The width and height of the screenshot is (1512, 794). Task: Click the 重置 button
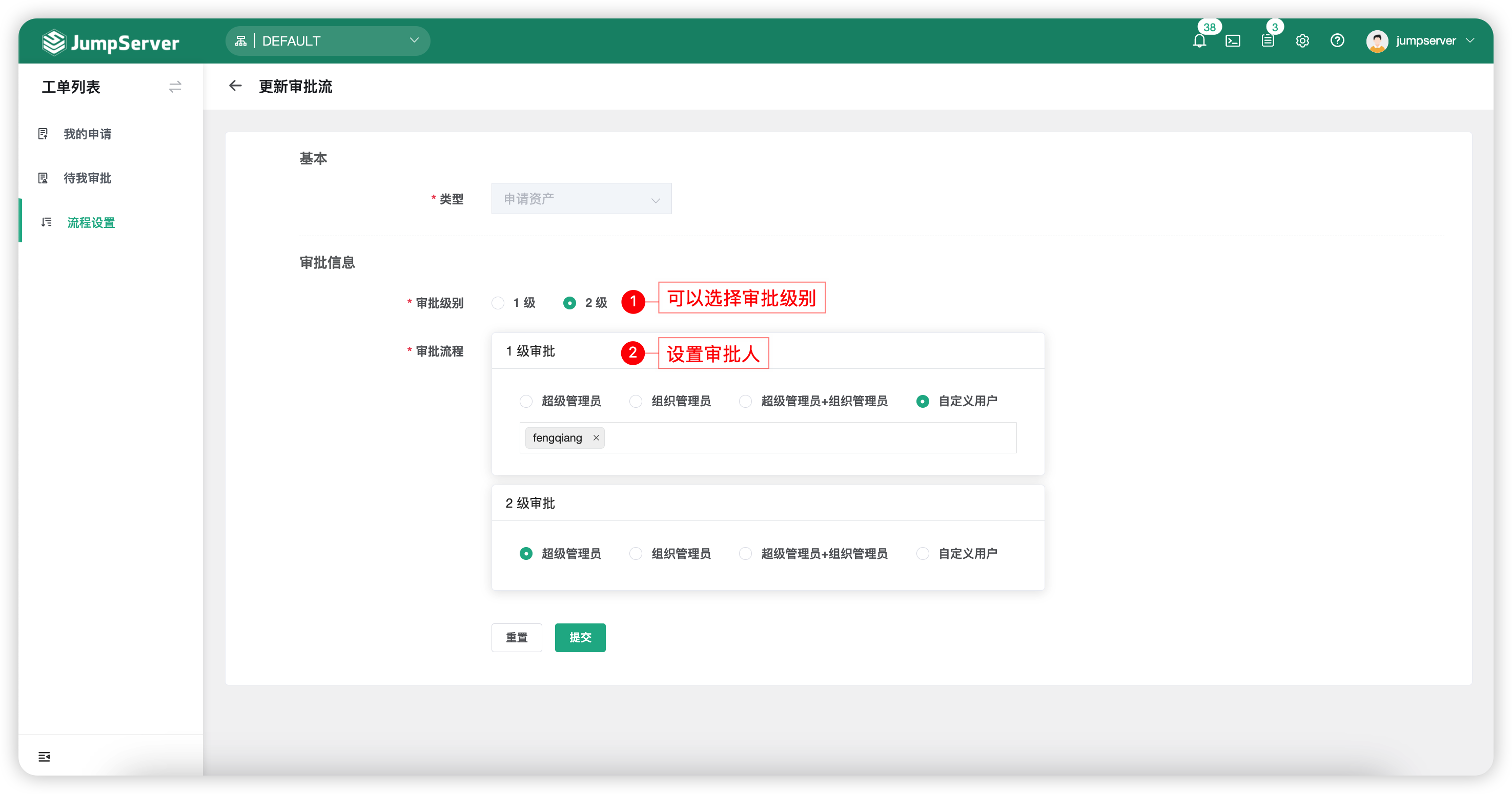[517, 637]
